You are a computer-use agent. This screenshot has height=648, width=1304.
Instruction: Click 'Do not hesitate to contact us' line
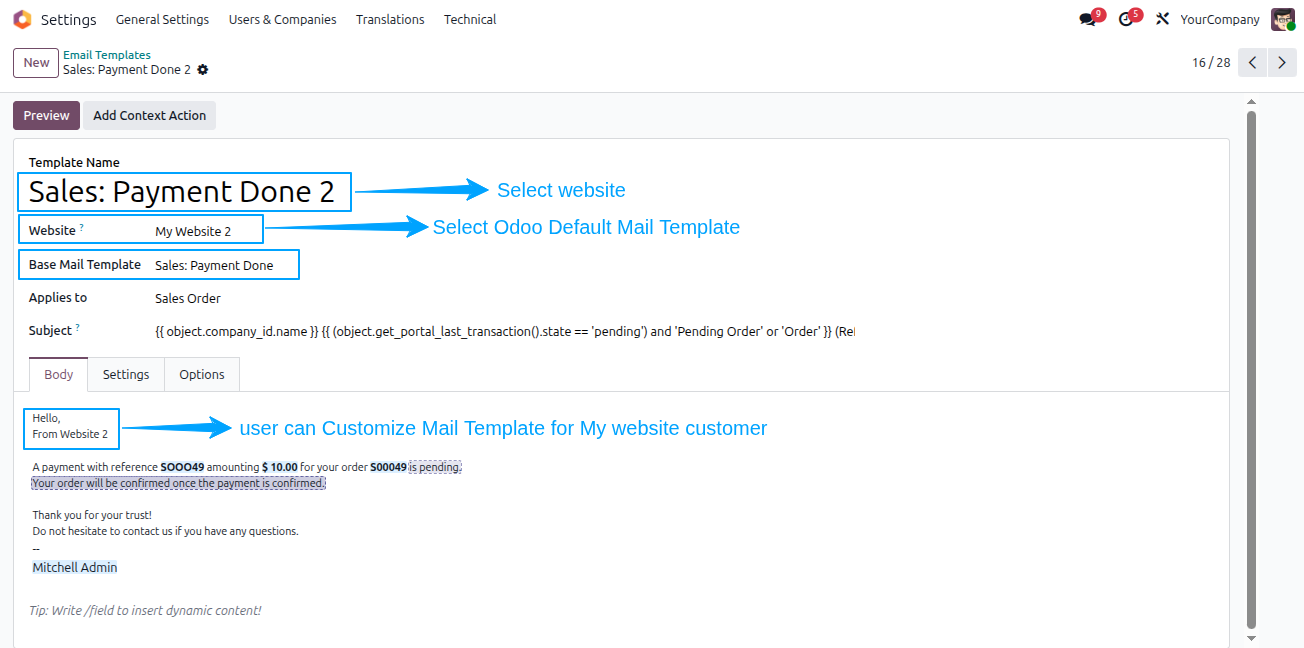pyautogui.click(x=165, y=531)
